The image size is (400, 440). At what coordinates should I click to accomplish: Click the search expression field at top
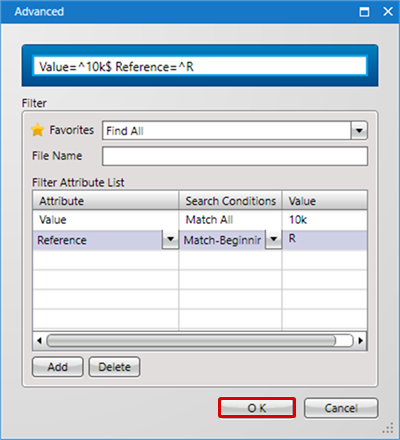click(200, 66)
